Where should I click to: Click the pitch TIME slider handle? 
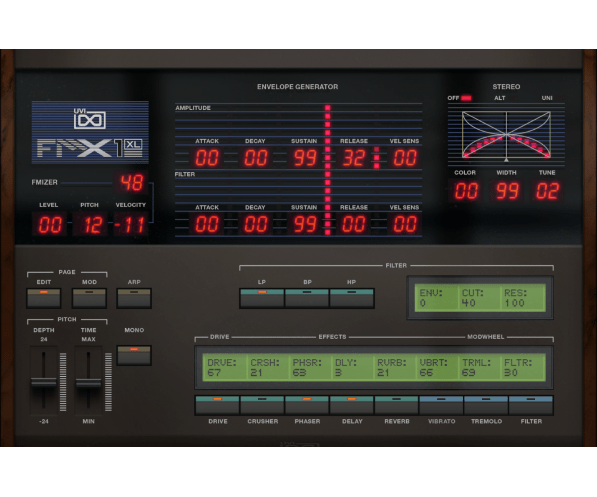point(88,383)
